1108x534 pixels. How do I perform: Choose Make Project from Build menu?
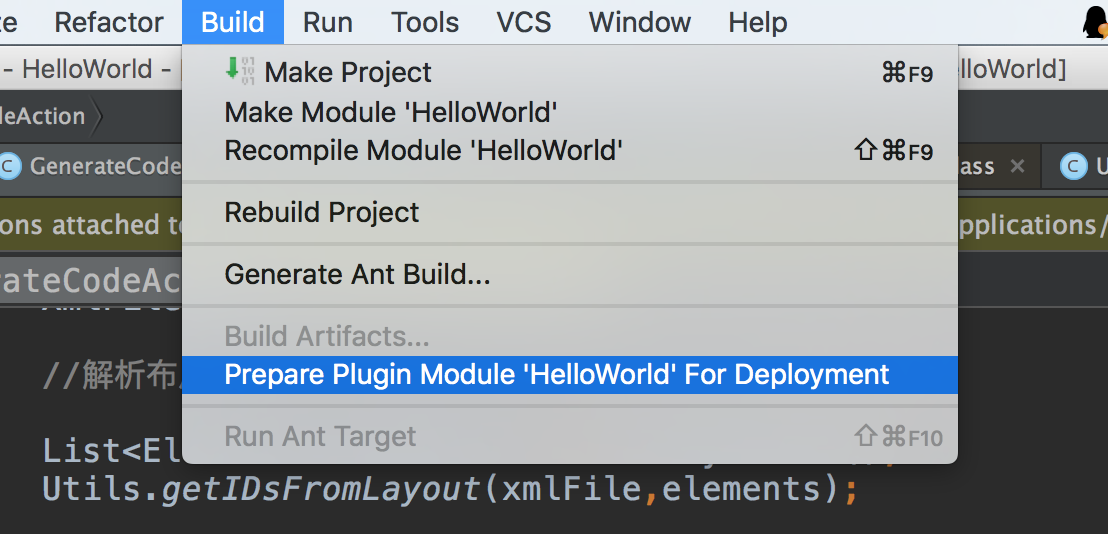click(348, 72)
